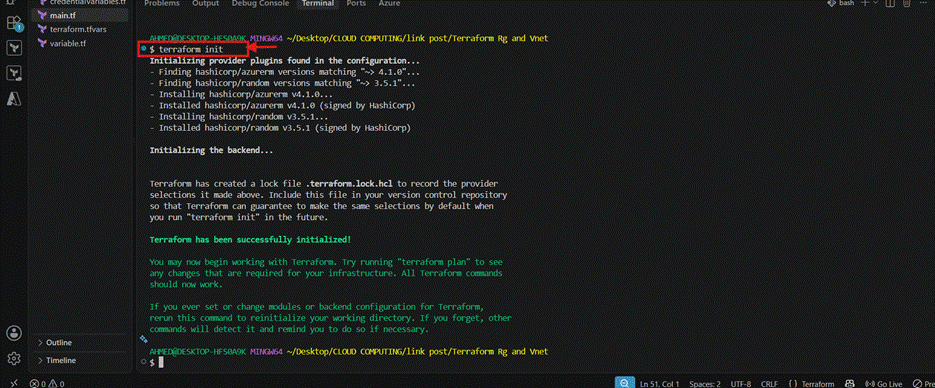Click the 'terraform init' command text
The width and height of the screenshot is (935, 388).
[191, 49]
